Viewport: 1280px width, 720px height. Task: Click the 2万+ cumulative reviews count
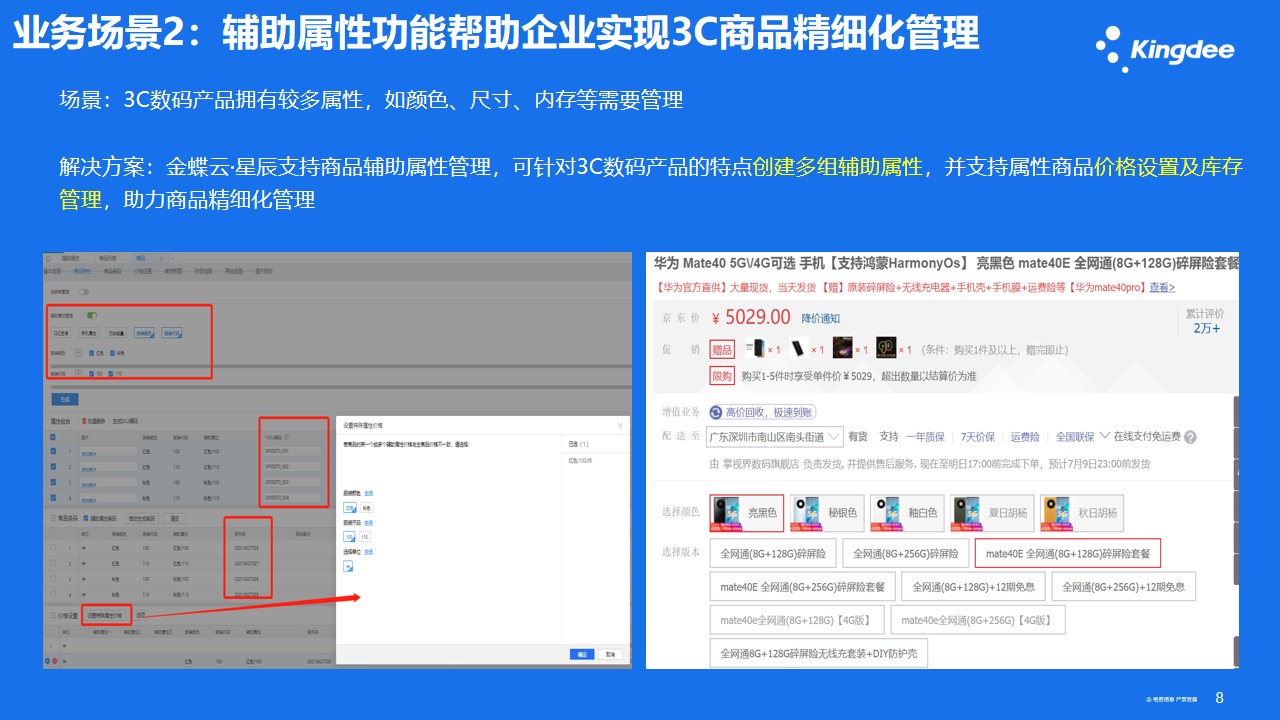click(x=1207, y=329)
